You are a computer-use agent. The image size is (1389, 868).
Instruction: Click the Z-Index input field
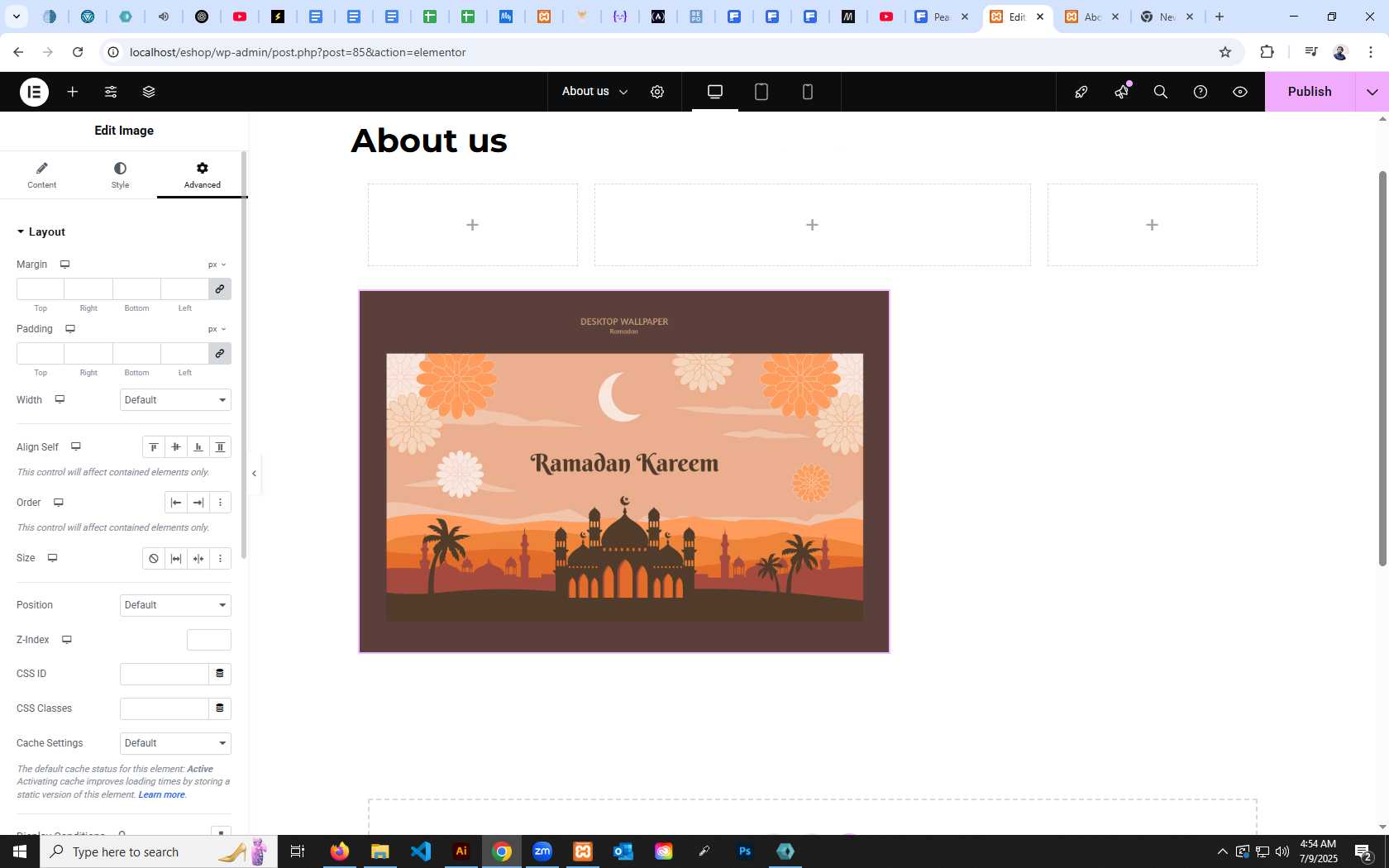coord(209,640)
